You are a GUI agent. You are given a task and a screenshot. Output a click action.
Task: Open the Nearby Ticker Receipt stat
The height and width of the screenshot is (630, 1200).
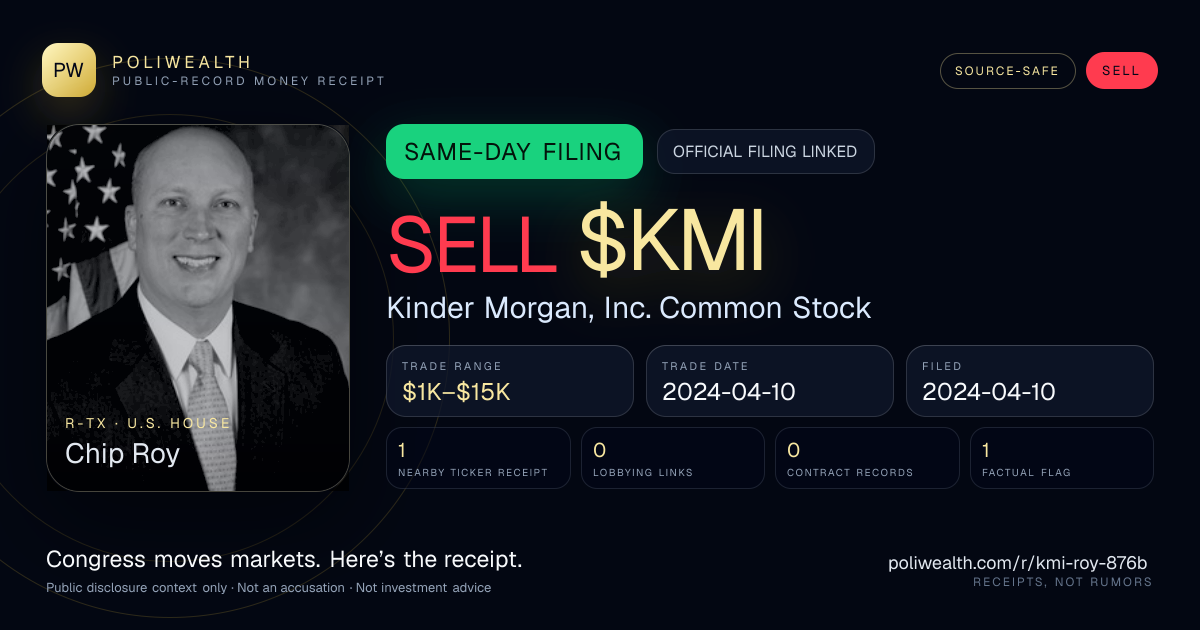tap(479, 458)
